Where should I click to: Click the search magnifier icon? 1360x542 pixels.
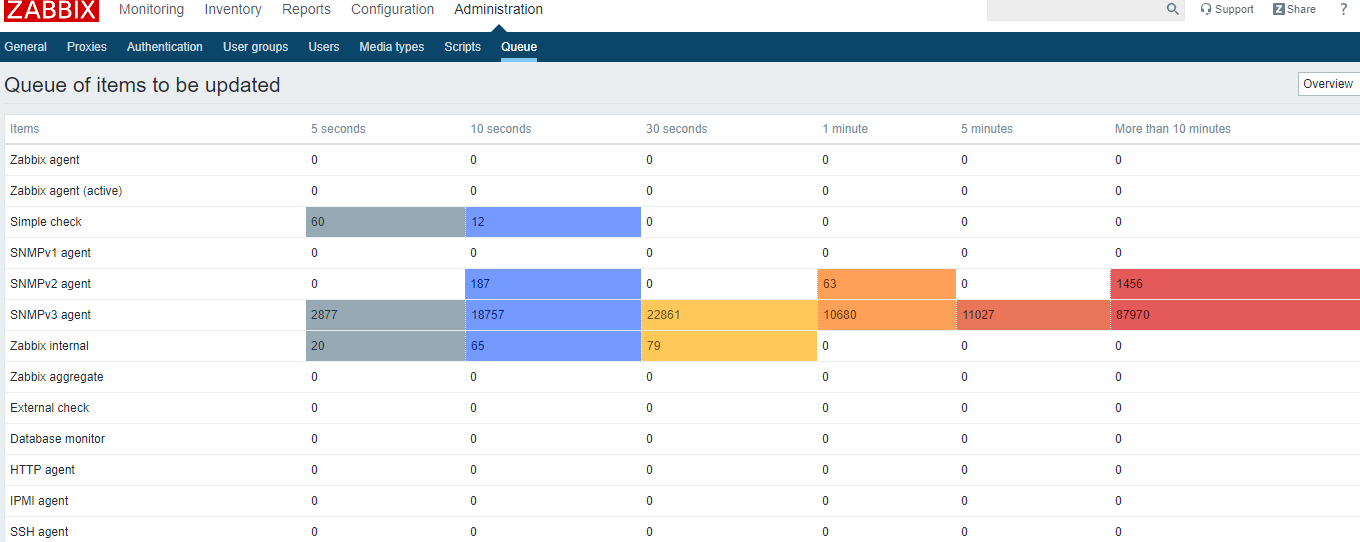click(1172, 9)
